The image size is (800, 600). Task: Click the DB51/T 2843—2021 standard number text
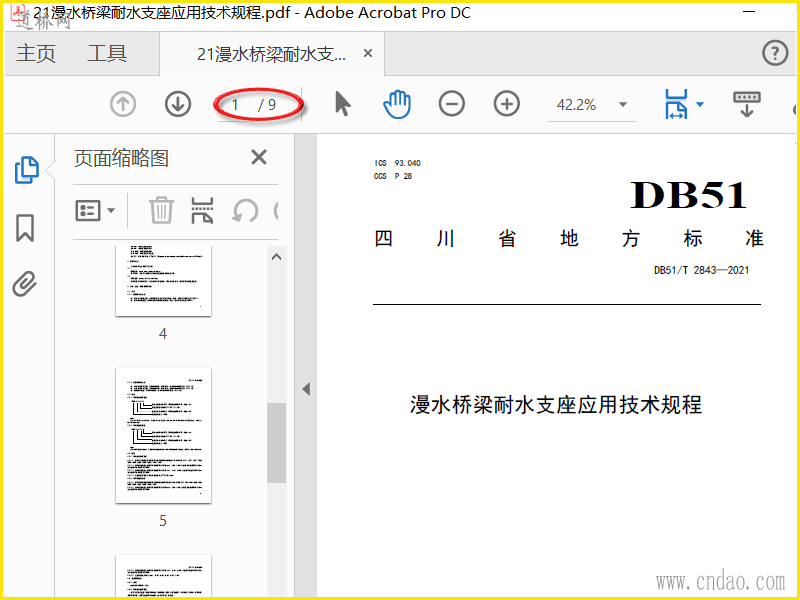(702, 270)
